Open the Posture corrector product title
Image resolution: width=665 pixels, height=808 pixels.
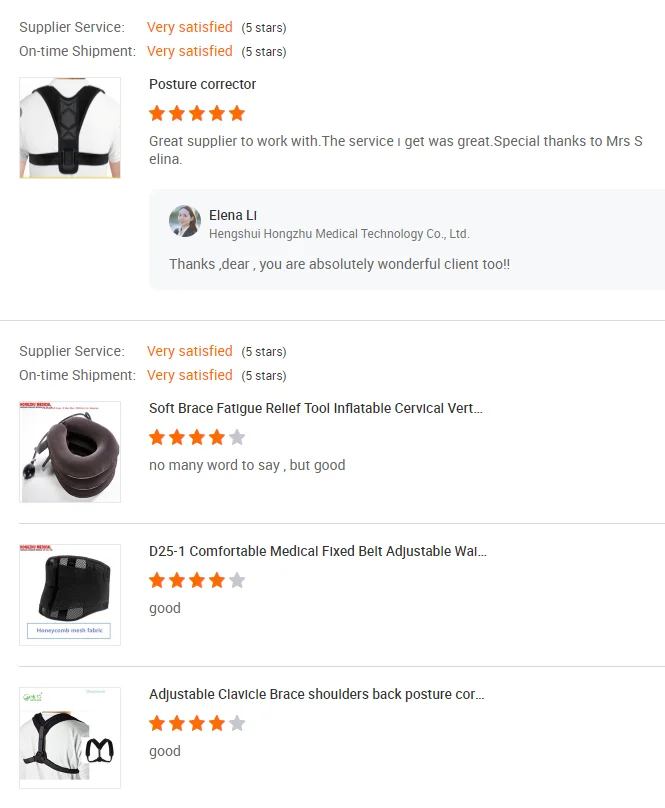202,84
